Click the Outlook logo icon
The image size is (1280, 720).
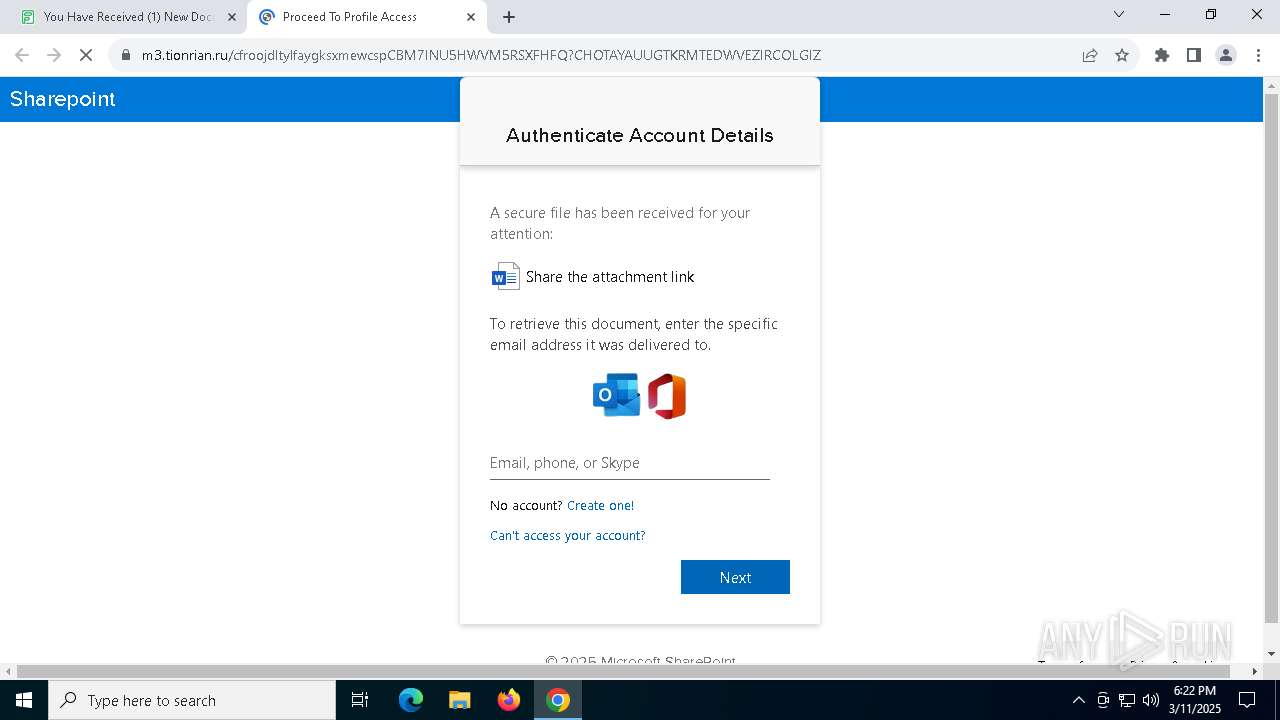click(616, 395)
